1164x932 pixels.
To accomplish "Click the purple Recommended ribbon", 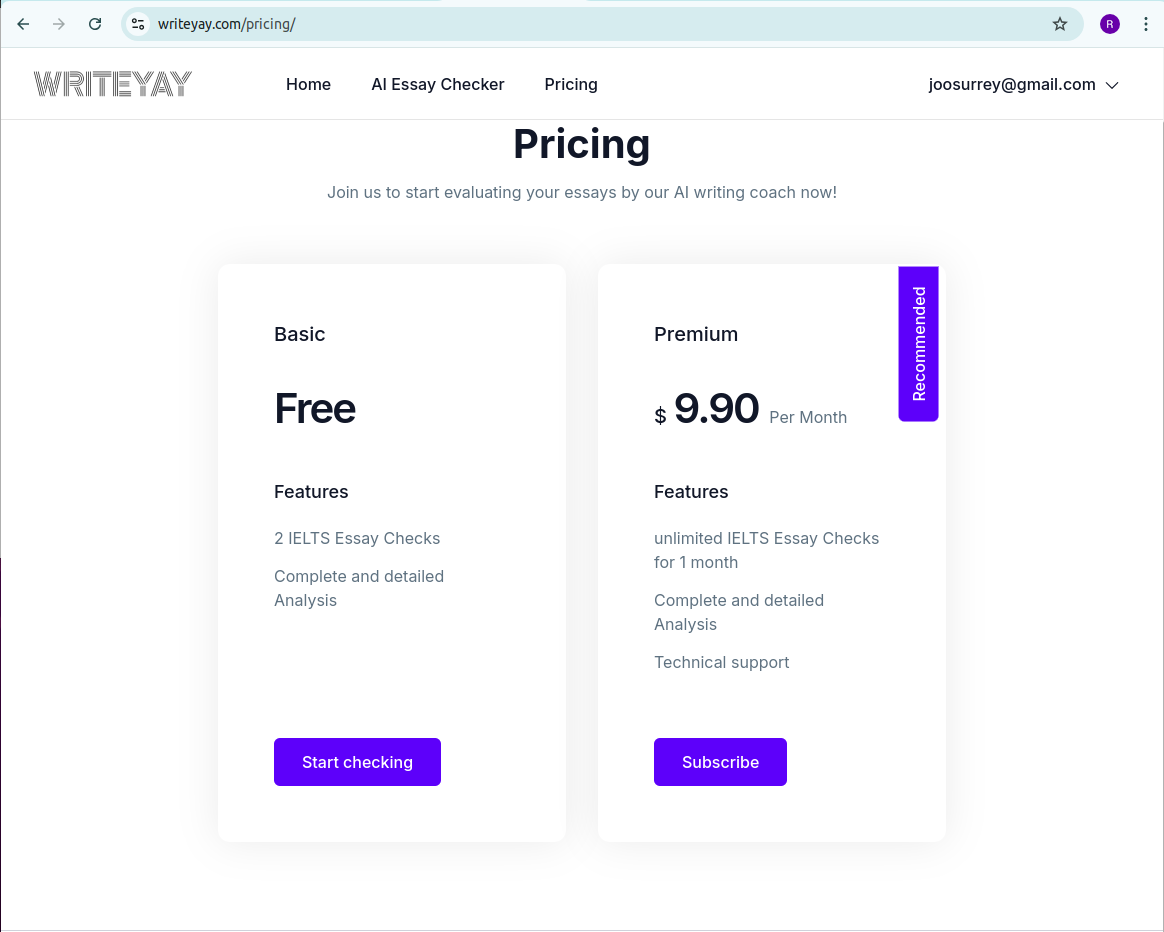I will (x=919, y=343).
